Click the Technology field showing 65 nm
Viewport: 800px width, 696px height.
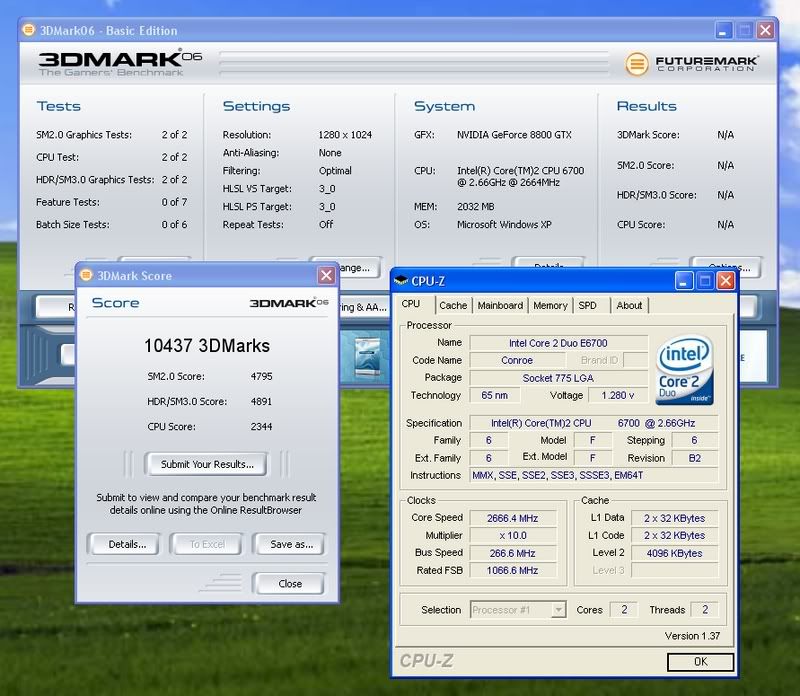coord(494,395)
